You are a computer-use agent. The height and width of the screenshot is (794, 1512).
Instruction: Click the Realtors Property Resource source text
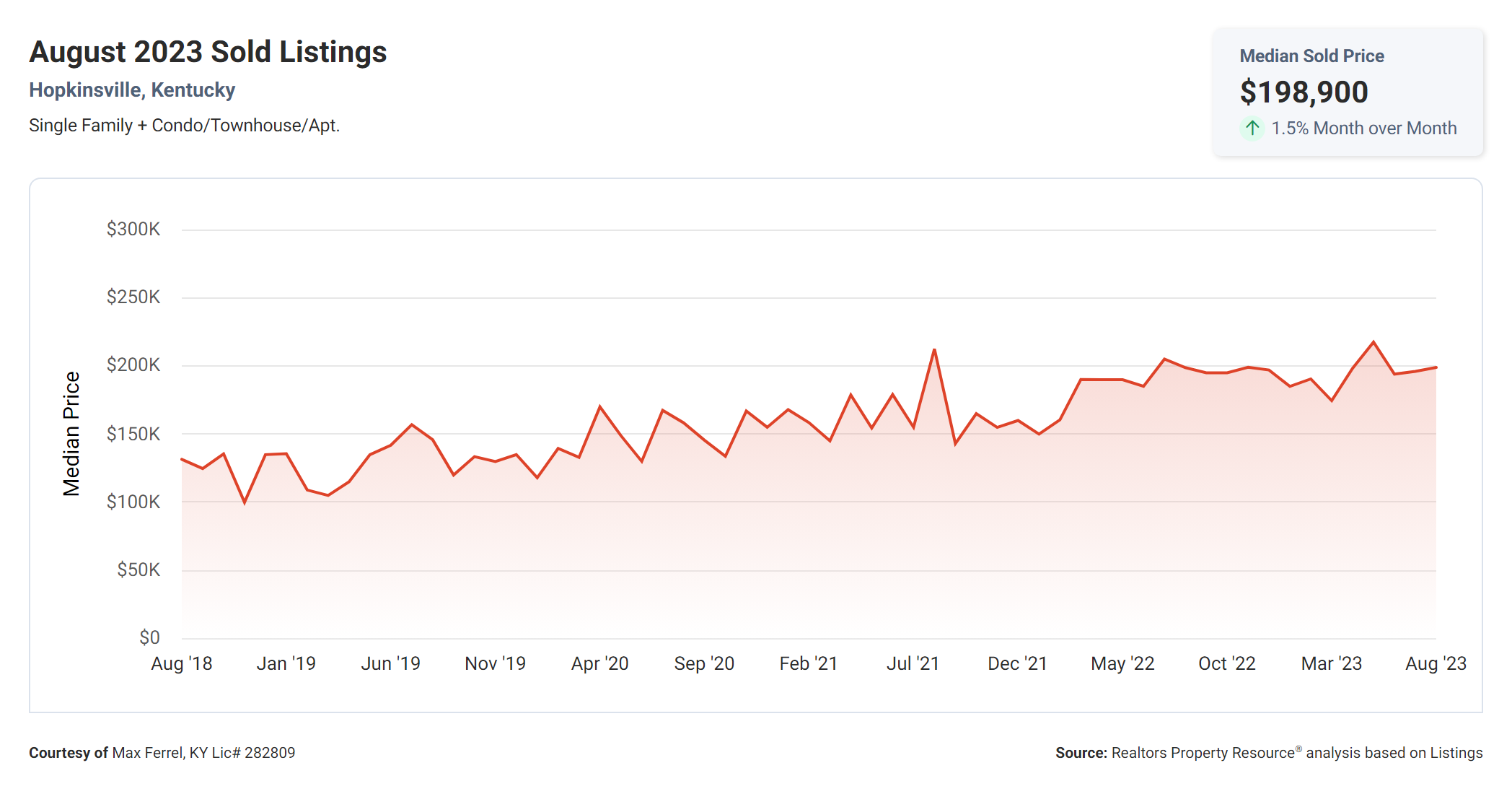point(1269,753)
